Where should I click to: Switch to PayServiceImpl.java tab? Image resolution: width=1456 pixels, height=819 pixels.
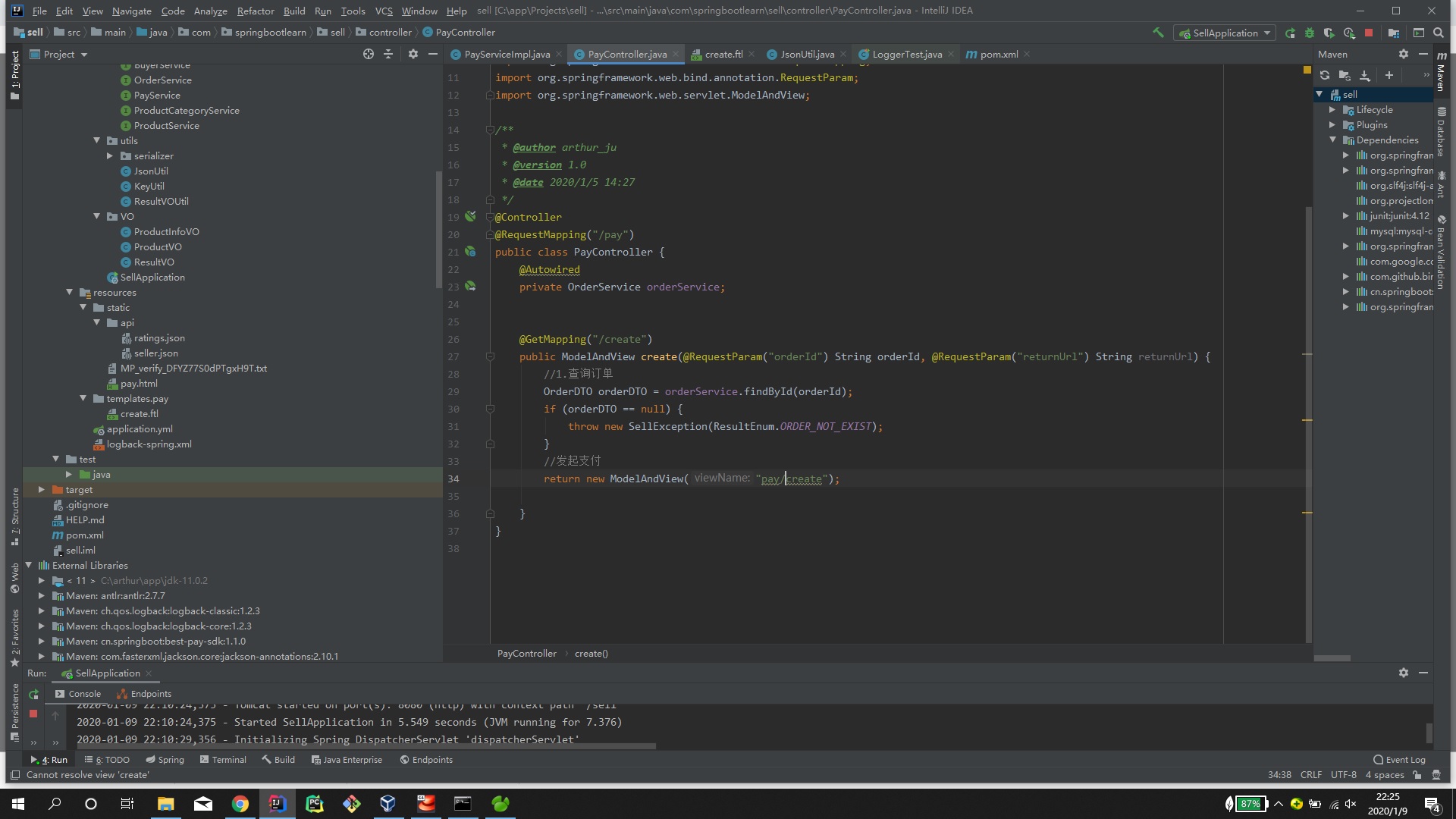(507, 54)
